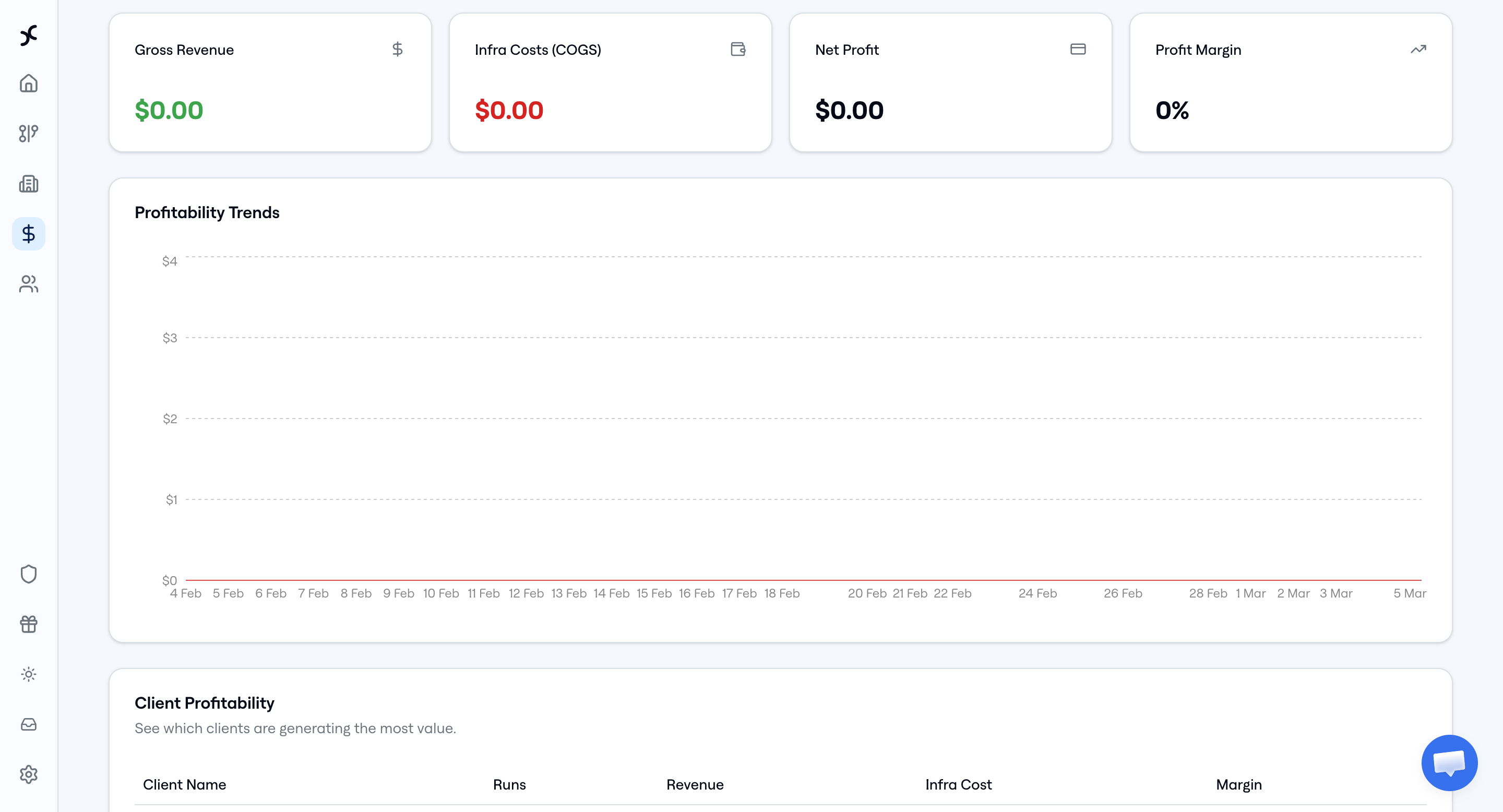Open the Home sidebar icon
The image size is (1503, 812).
(28, 83)
